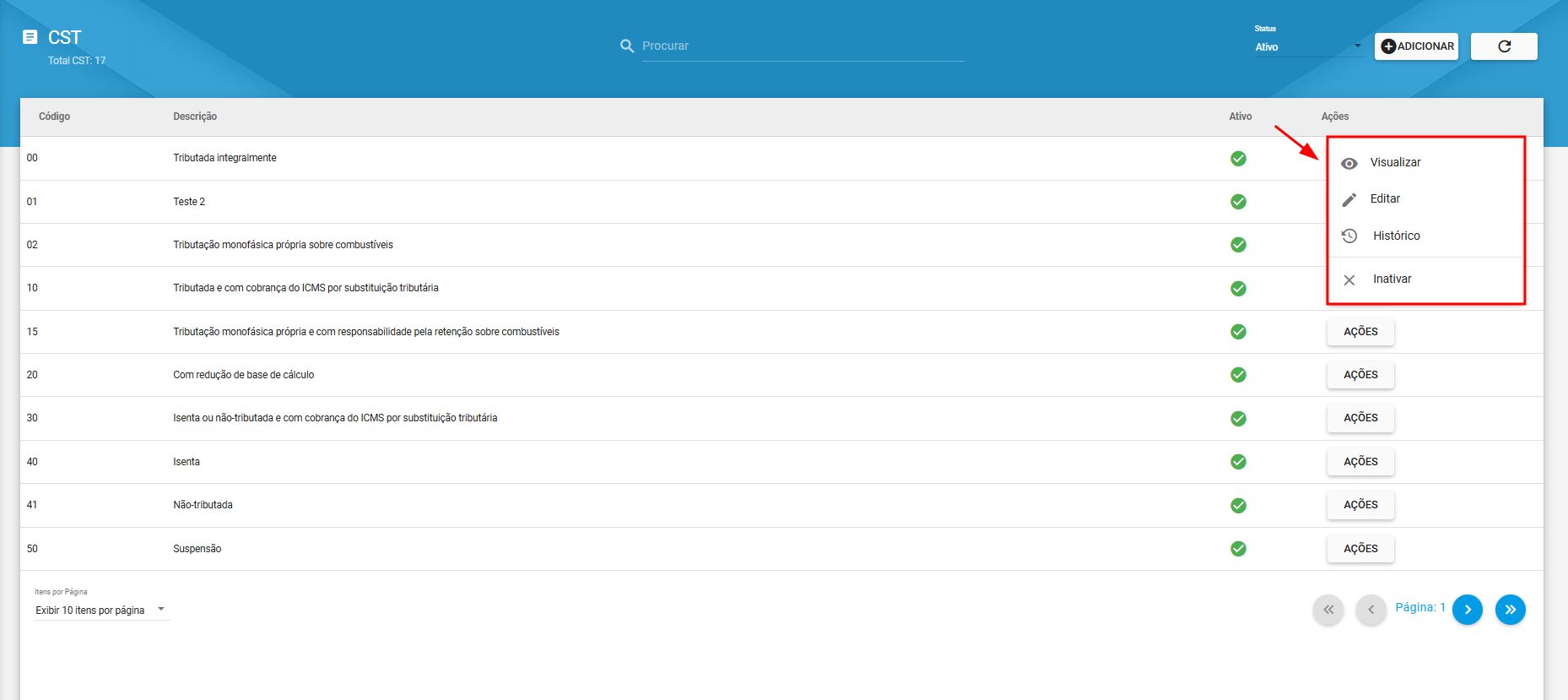Click the 'Não-tributada' description cell
Viewport: 1568px width, 700px height.
tap(203, 505)
